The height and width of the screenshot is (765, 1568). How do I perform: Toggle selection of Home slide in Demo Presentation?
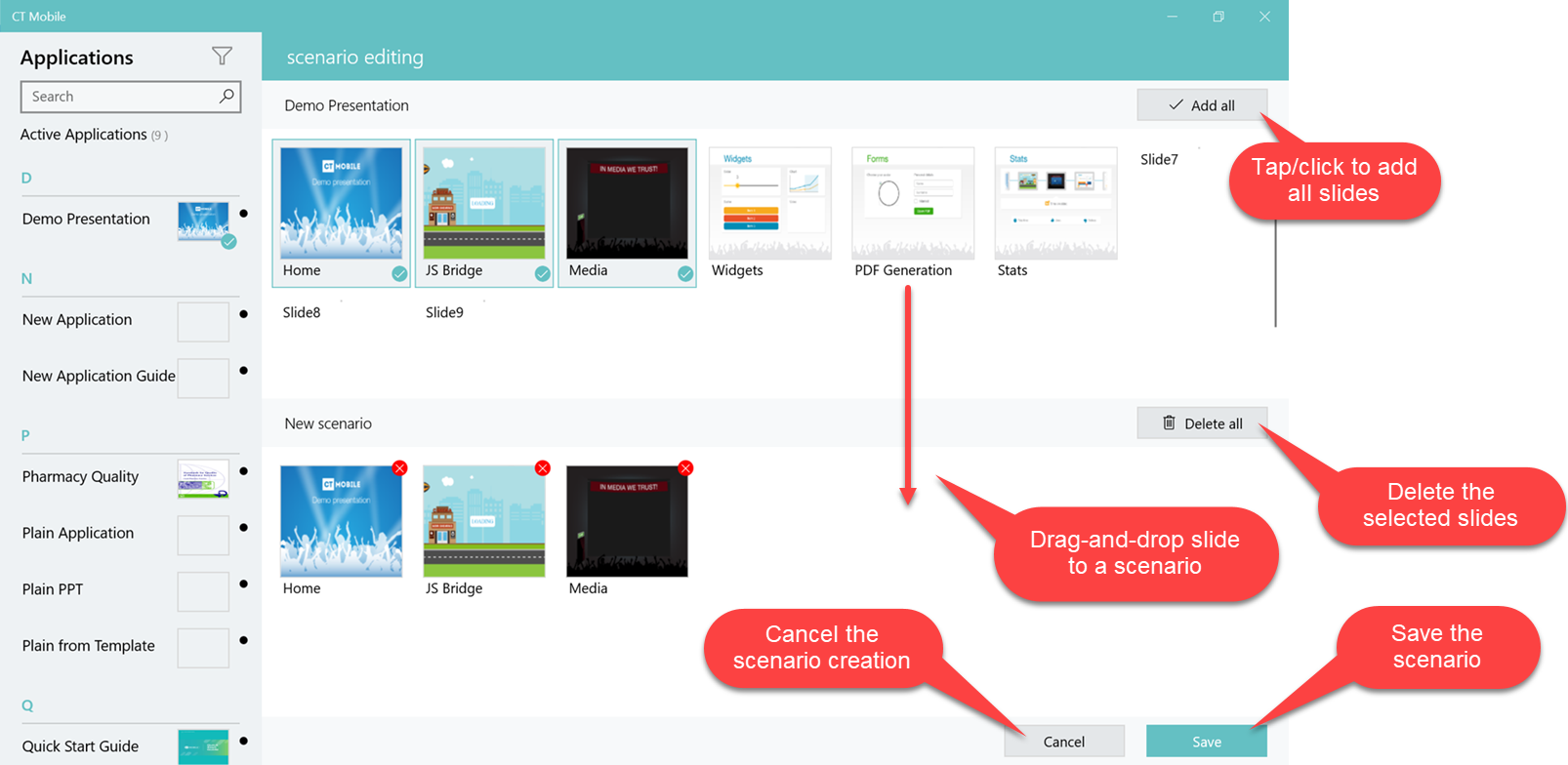pyautogui.click(x=341, y=214)
